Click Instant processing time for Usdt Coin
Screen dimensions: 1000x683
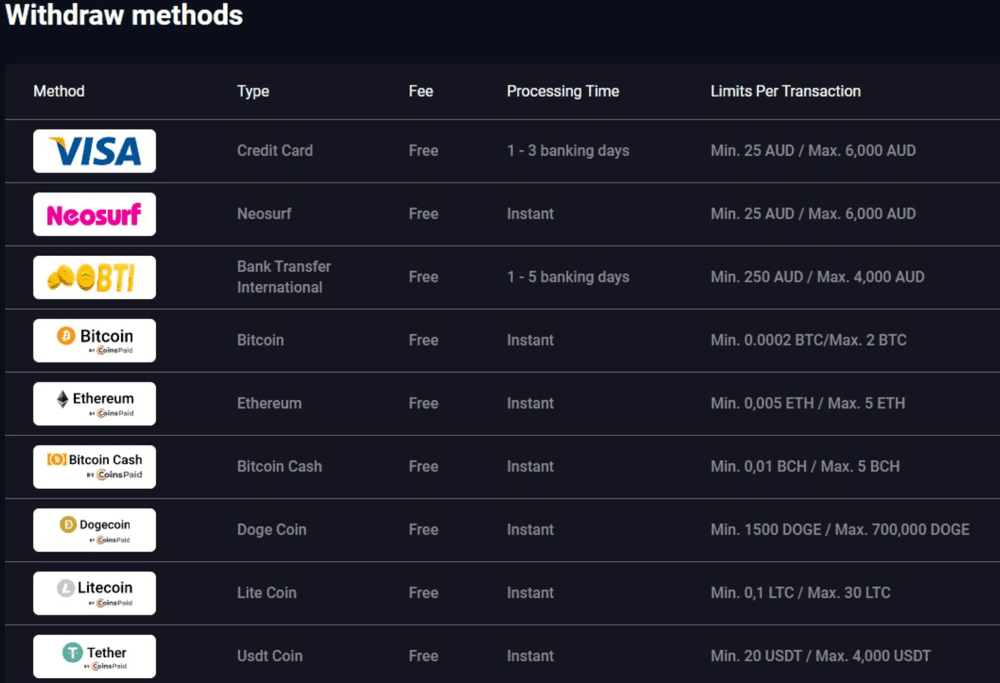pyautogui.click(x=530, y=656)
